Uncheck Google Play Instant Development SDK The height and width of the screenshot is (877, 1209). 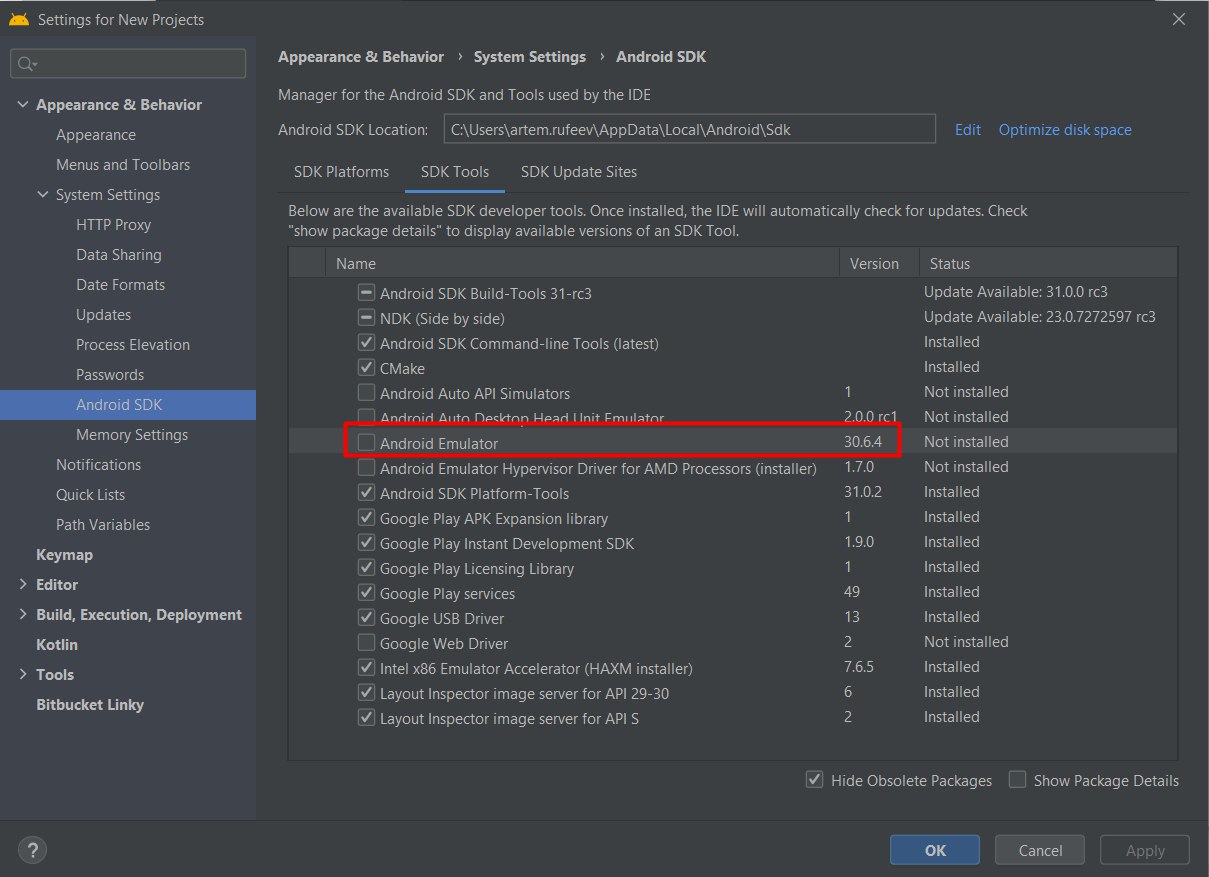(367, 543)
